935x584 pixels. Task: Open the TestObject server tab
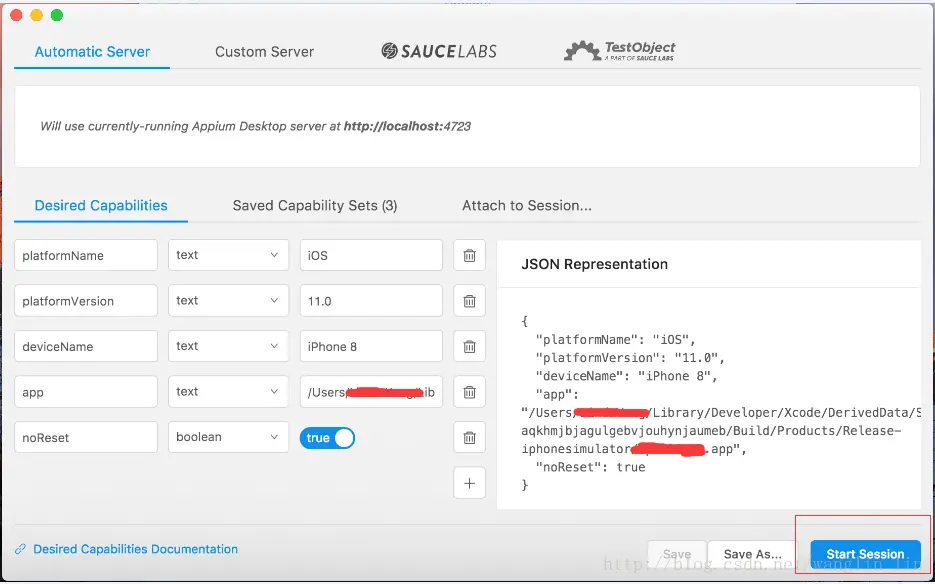point(620,51)
